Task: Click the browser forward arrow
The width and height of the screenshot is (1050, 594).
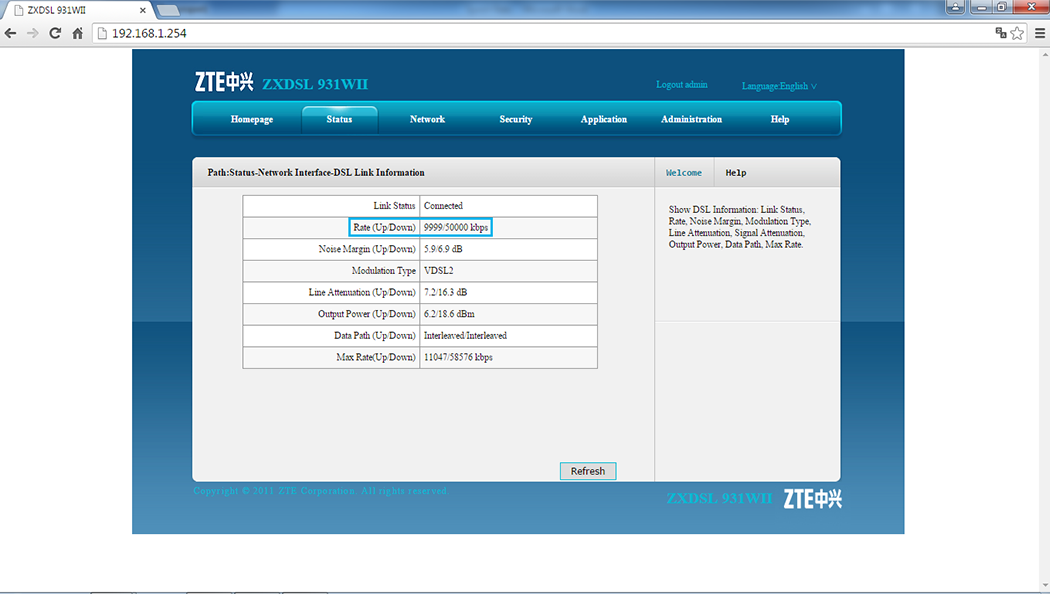Action: [x=32, y=33]
